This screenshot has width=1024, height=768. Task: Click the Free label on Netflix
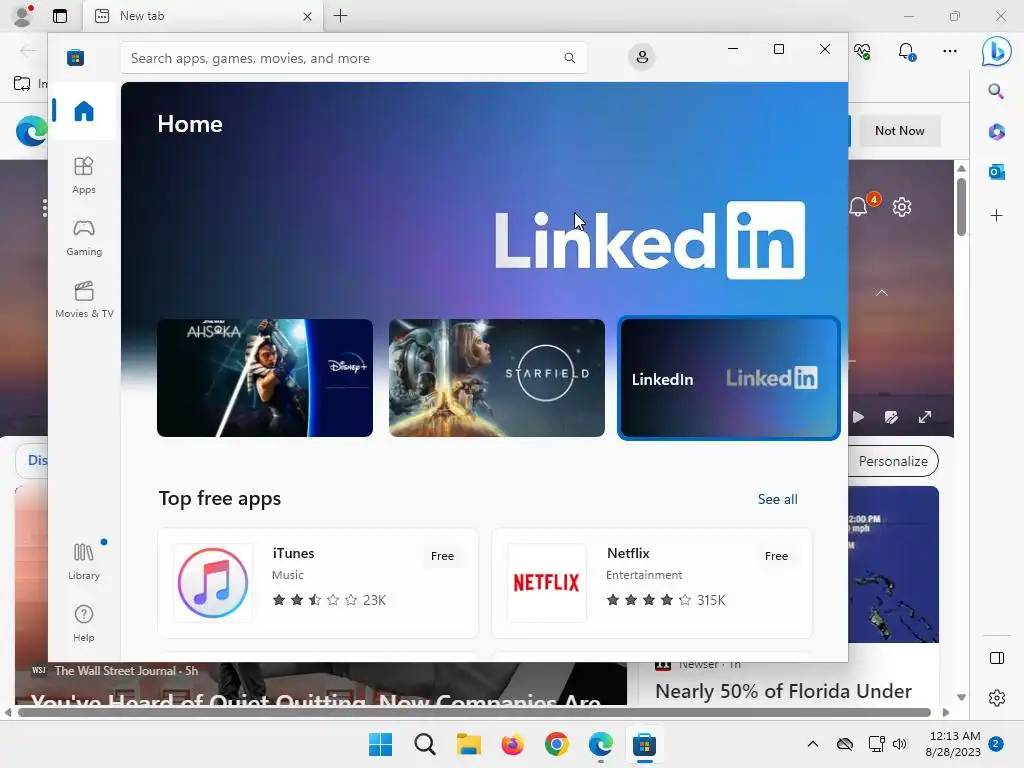pos(776,556)
